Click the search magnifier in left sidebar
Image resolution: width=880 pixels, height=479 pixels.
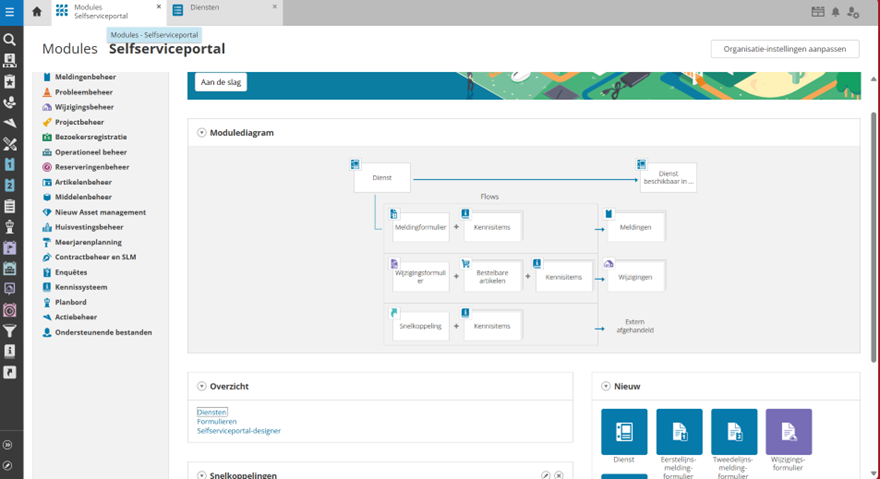coord(10,40)
